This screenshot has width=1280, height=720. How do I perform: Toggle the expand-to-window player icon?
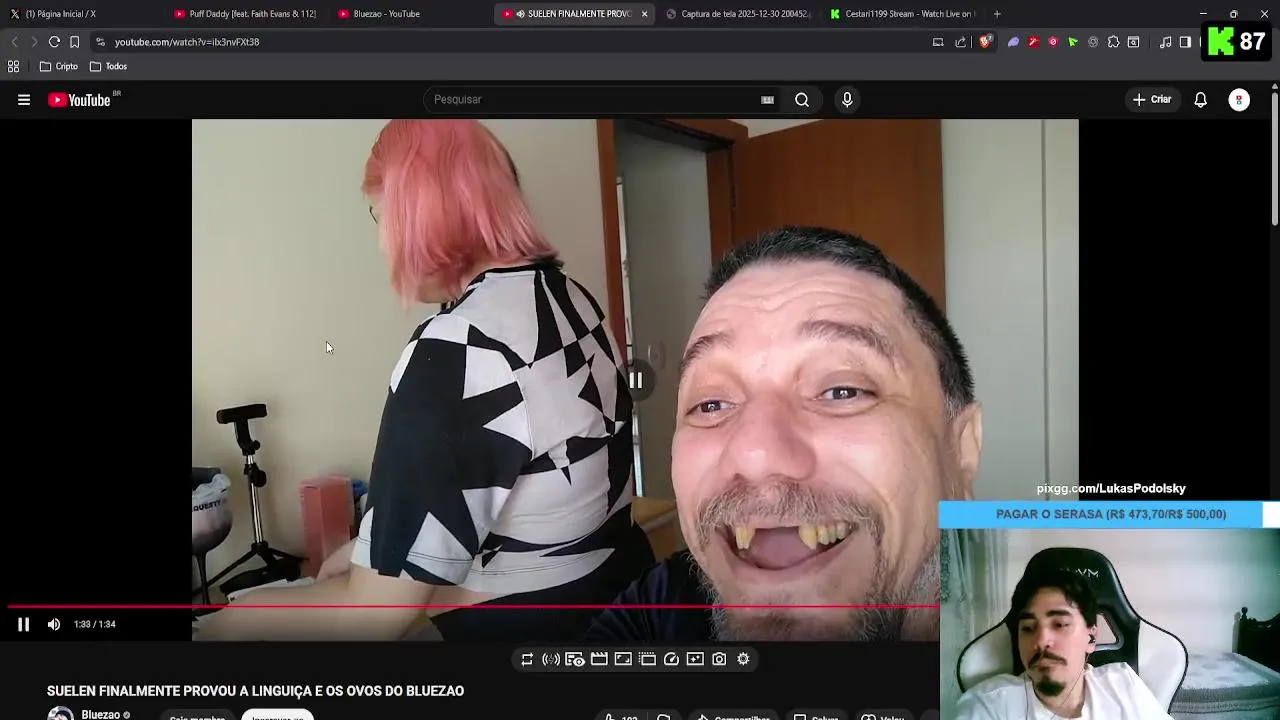tap(623, 659)
